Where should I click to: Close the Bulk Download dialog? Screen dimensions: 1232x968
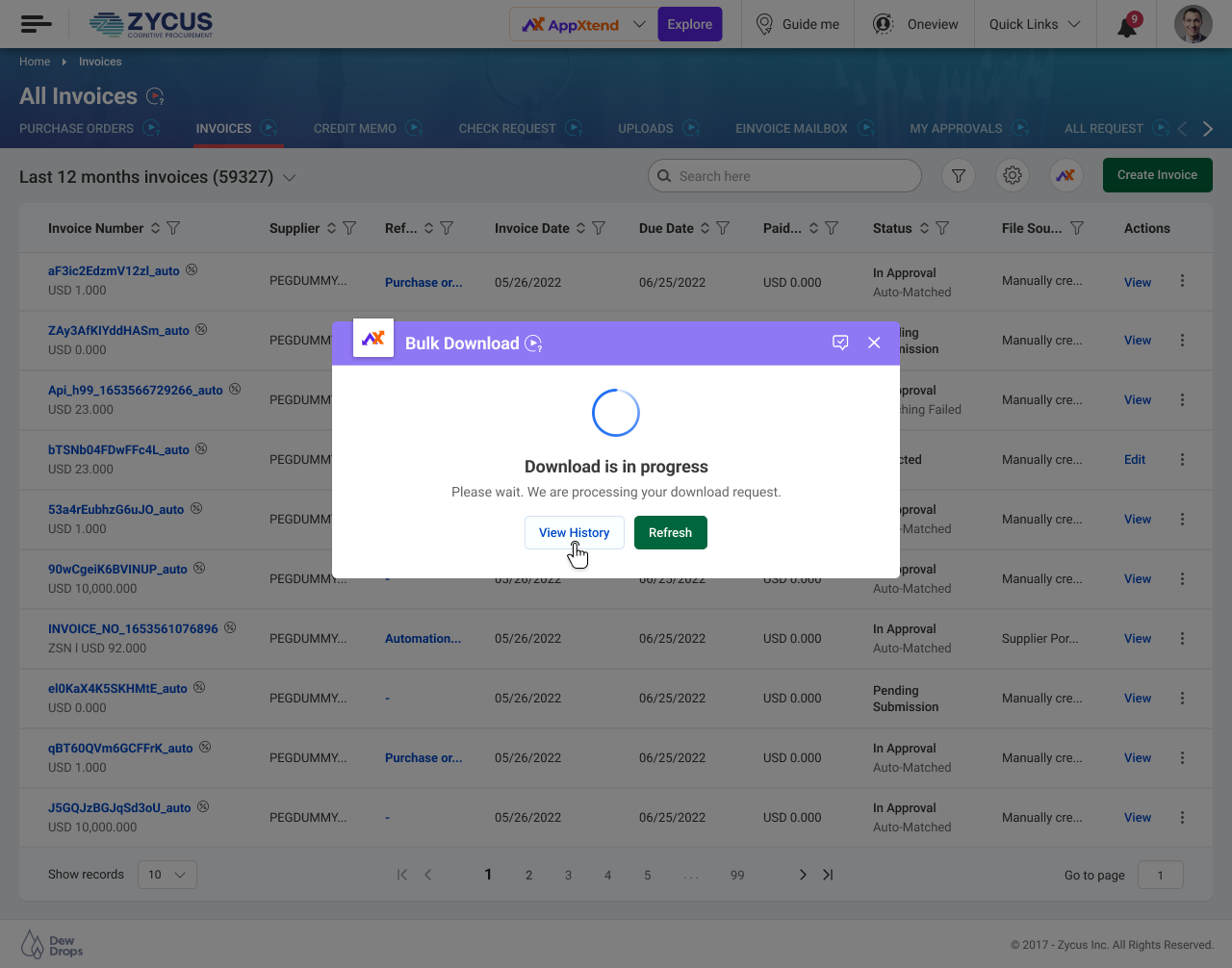pos(874,343)
